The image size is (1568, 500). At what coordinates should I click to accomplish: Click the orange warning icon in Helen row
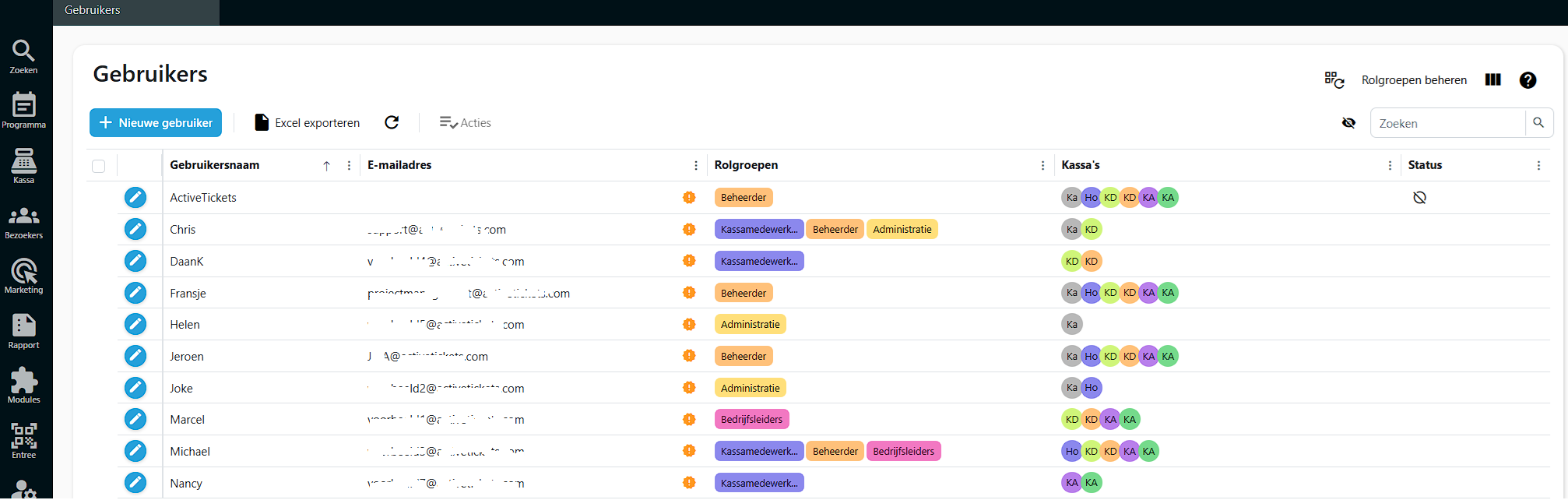point(689,324)
